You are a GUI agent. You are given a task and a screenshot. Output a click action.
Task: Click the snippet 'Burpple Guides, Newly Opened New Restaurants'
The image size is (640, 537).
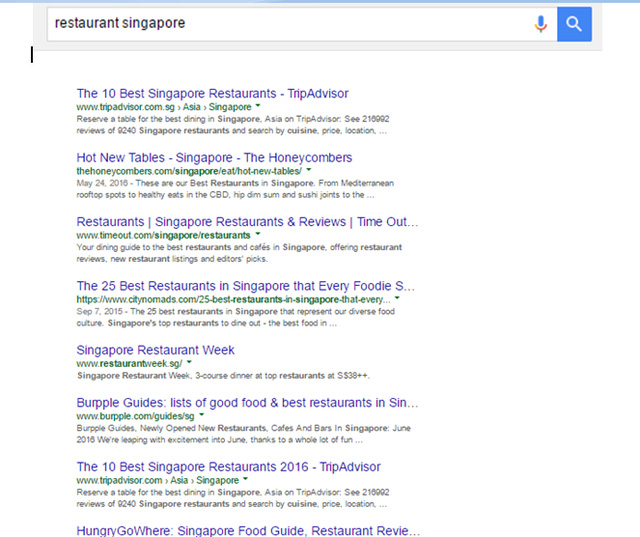point(244,434)
